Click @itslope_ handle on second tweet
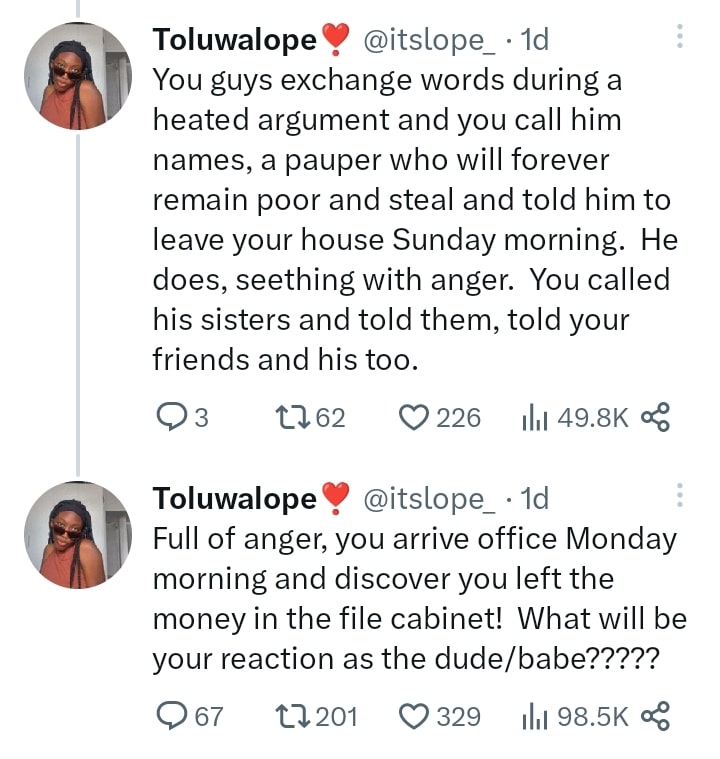The image size is (720, 759). (428, 498)
